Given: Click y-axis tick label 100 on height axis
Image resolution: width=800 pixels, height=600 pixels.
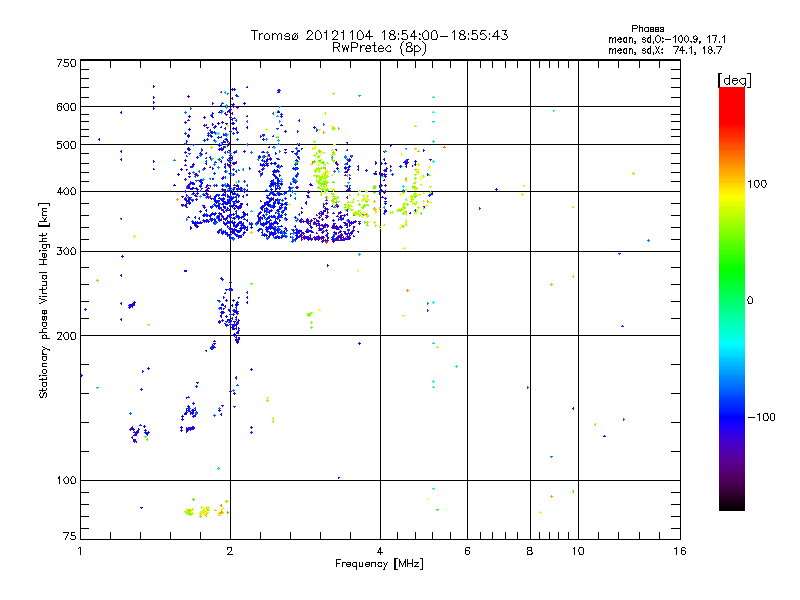Looking at the screenshot, I should tap(66, 481).
